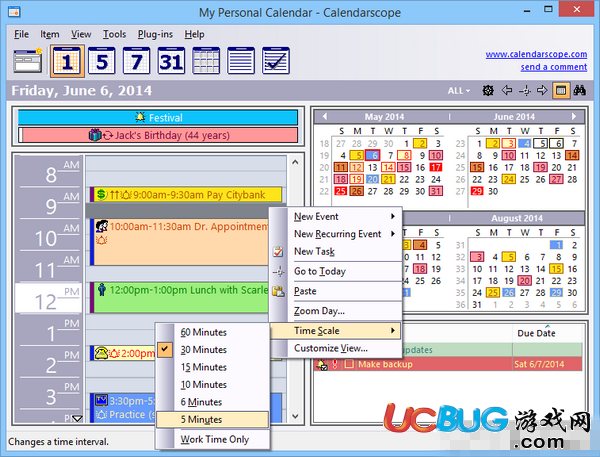Set time scale to 60 Minutes
The height and width of the screenshot is (457, 600).
point(213,332)
